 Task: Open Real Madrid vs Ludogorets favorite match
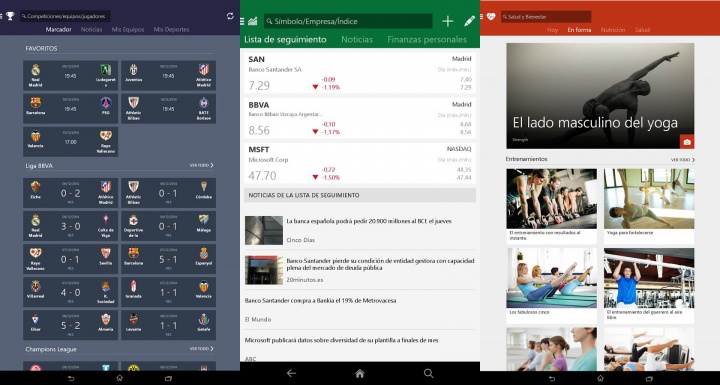click(70, 76)
